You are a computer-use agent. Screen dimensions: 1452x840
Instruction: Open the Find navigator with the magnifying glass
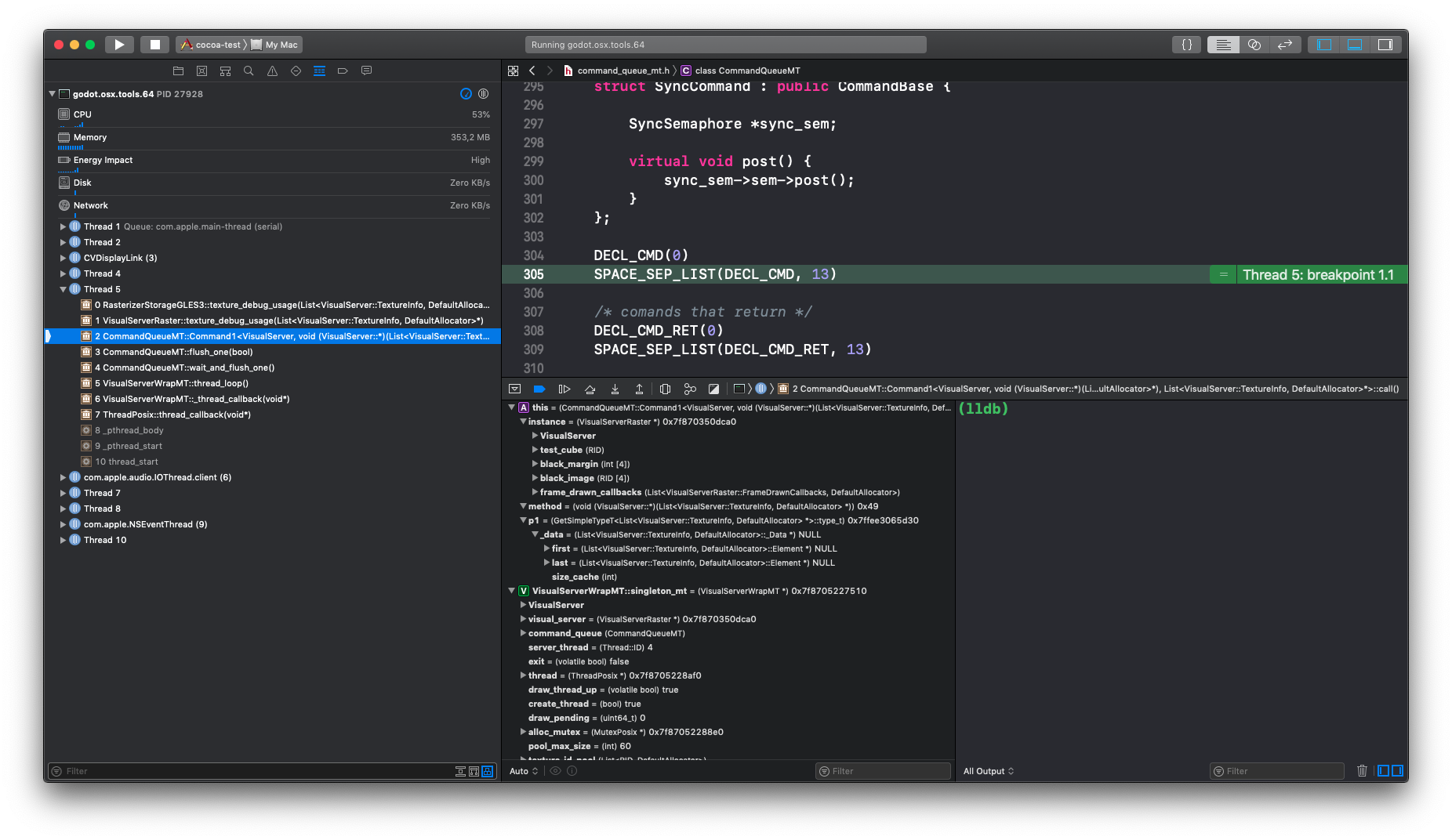[249, 71]
